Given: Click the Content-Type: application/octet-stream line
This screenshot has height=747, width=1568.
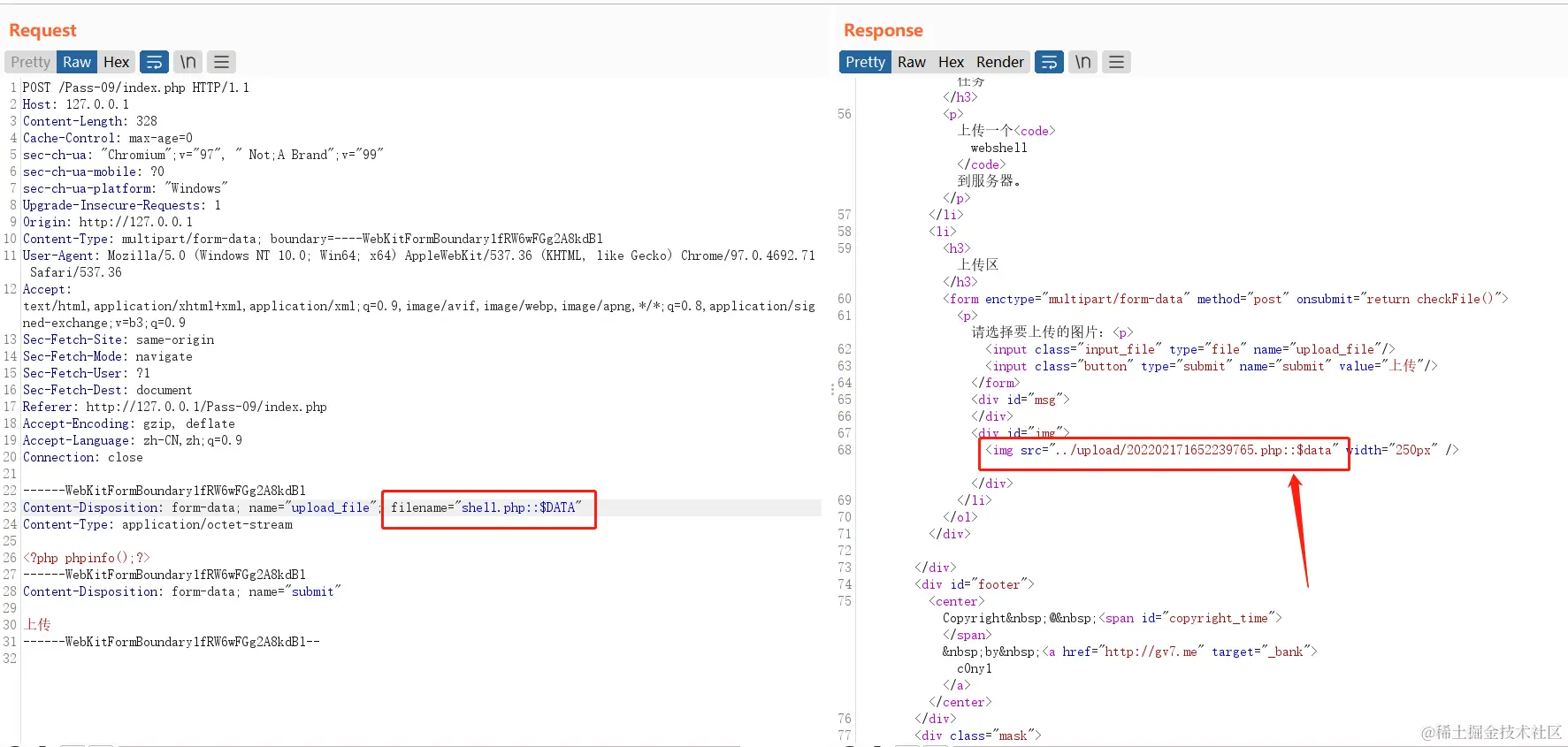Looking at the screenshot, I should coord(157,524).
